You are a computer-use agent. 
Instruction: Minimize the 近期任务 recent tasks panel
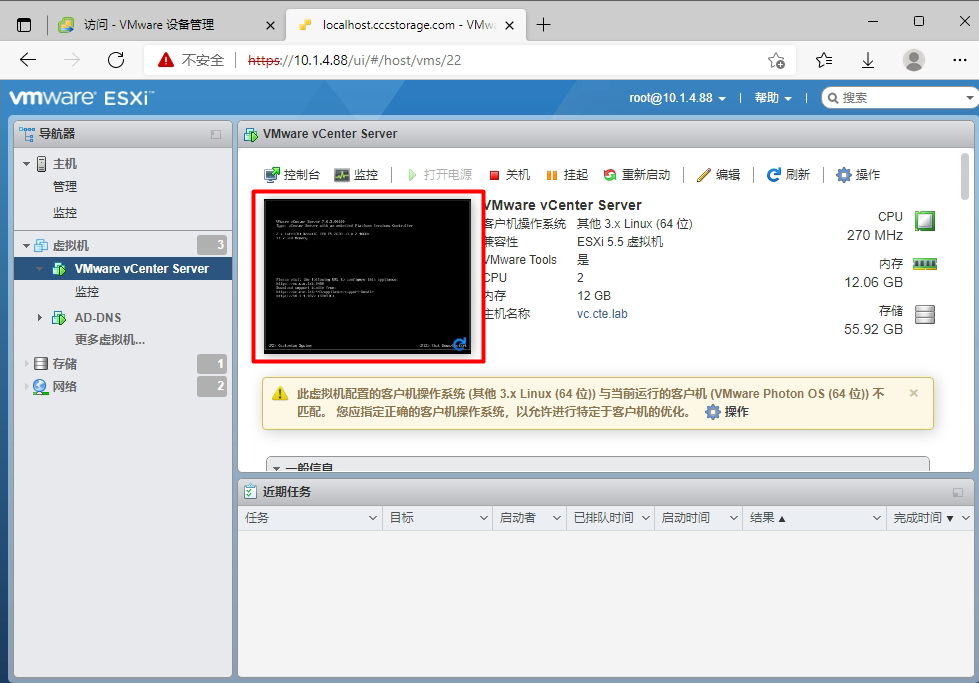coord(958,493)
